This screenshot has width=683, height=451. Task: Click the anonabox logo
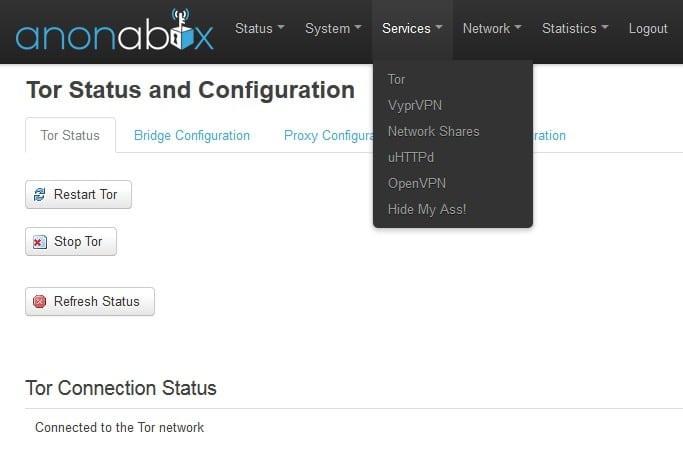pos(114,31)
